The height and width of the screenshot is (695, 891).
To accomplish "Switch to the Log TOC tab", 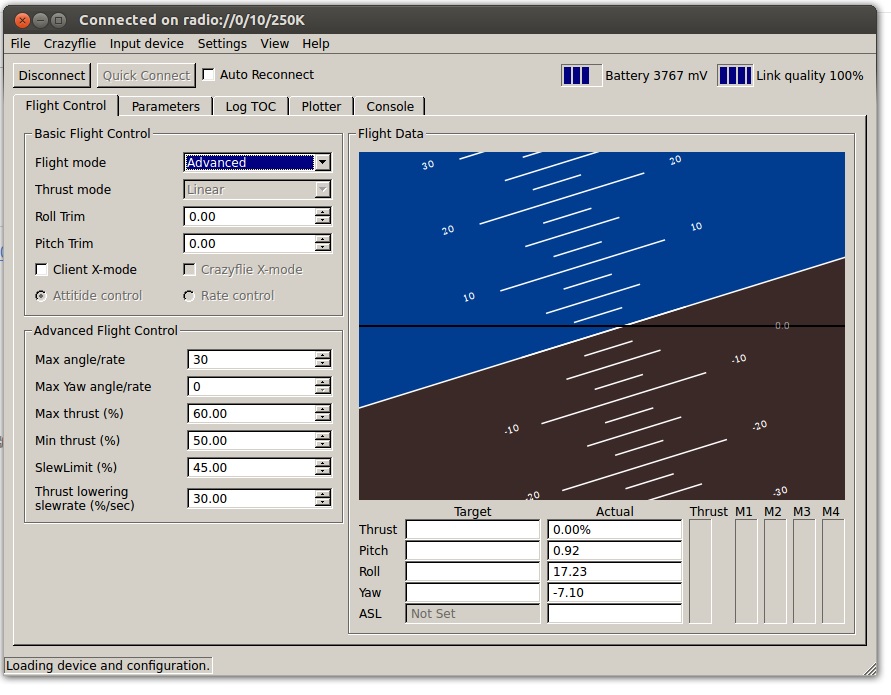I will pyautogui.click(x=251, y=106).
